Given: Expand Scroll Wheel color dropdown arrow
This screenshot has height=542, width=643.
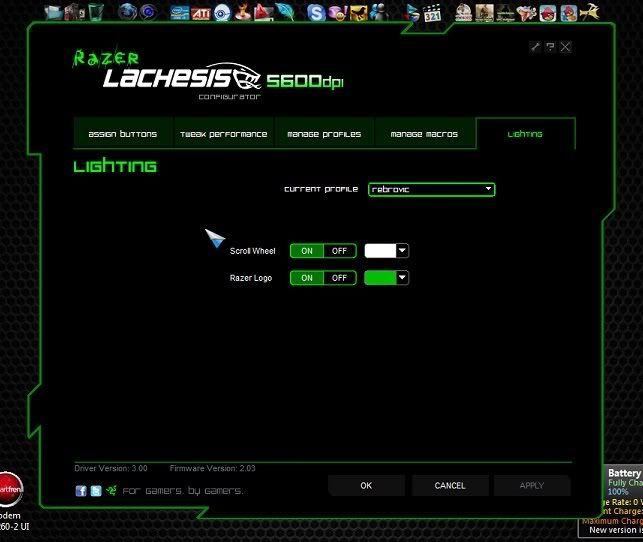Looking at the screenshot, I should 402,251.
